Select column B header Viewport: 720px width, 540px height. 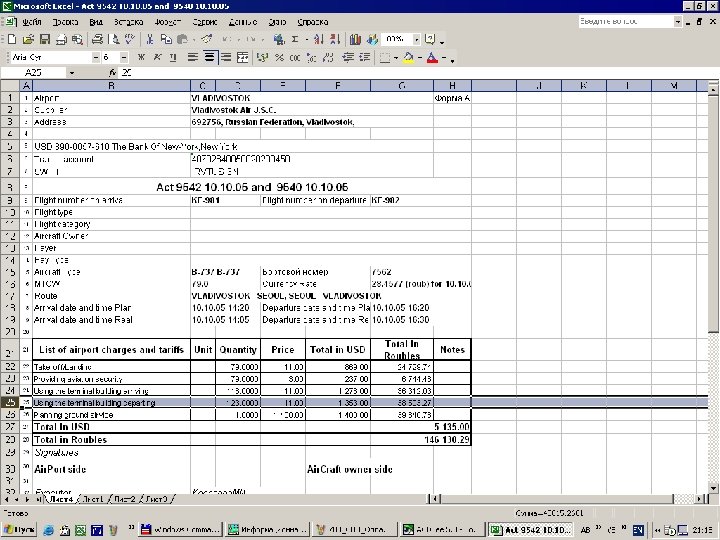(x=112, y=85)
